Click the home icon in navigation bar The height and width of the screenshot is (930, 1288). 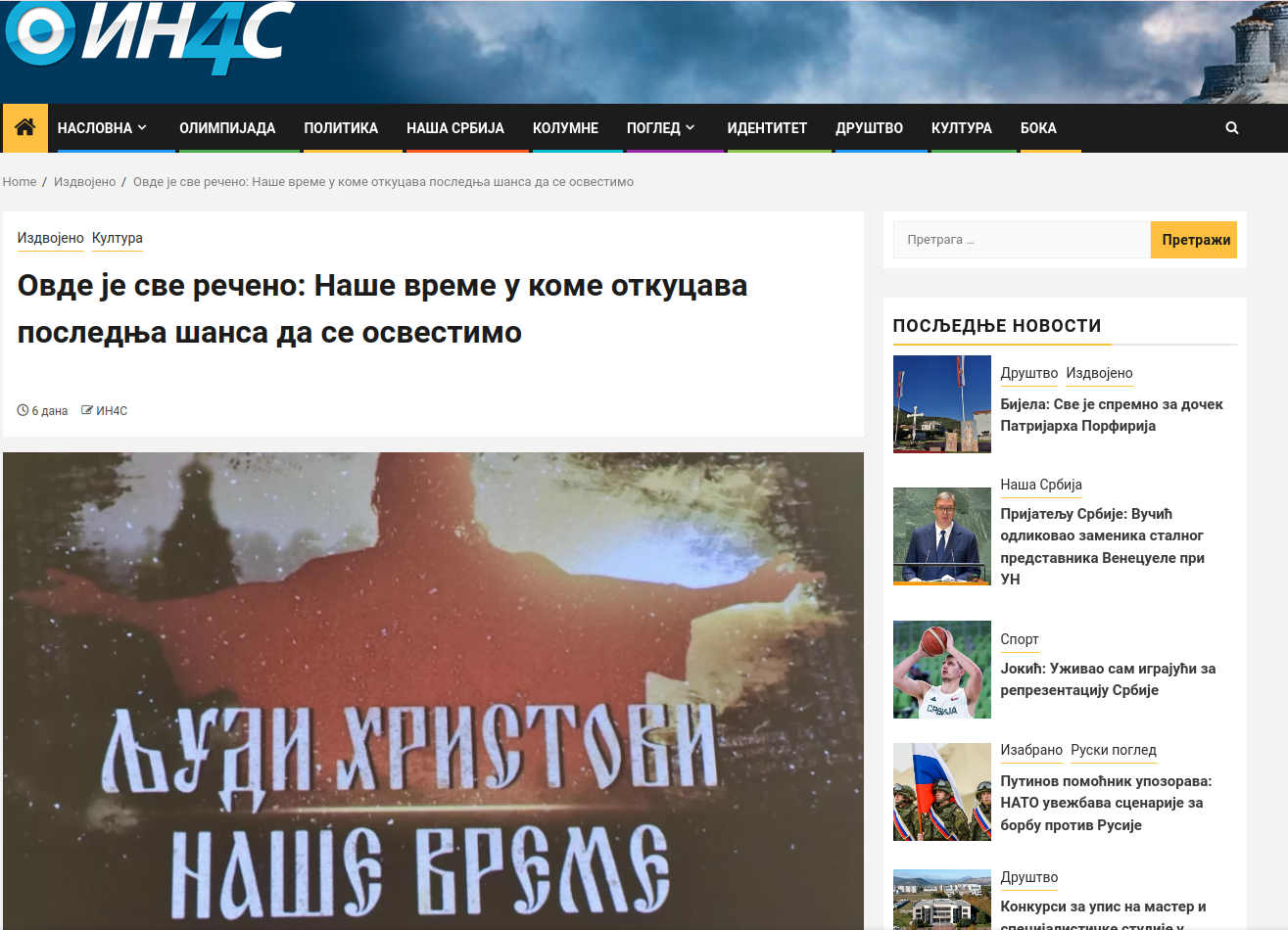25,127
